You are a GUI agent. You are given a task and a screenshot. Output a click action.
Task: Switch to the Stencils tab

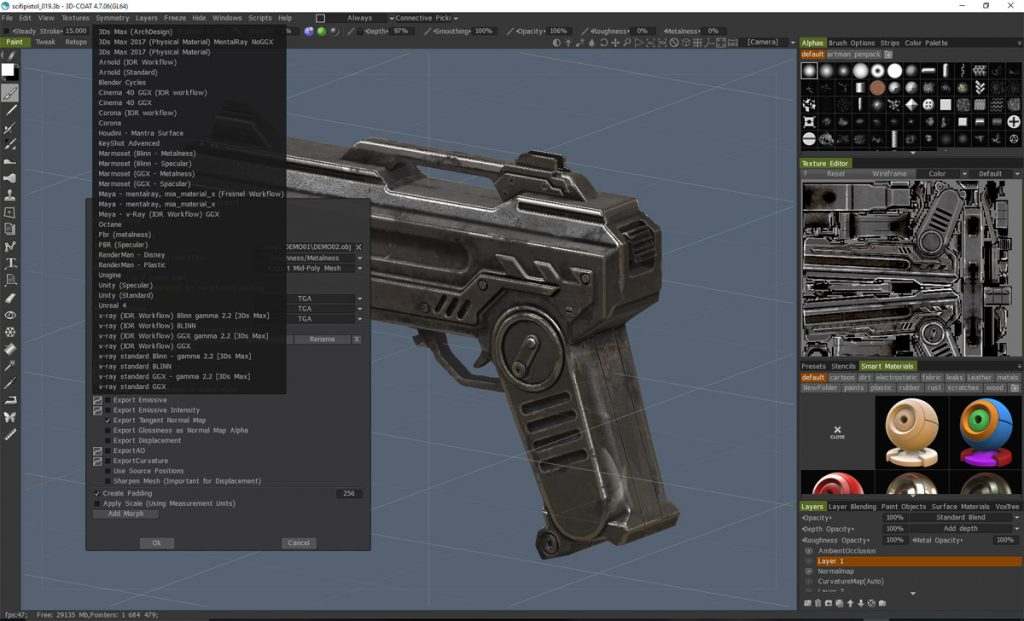tap(843, 366)
